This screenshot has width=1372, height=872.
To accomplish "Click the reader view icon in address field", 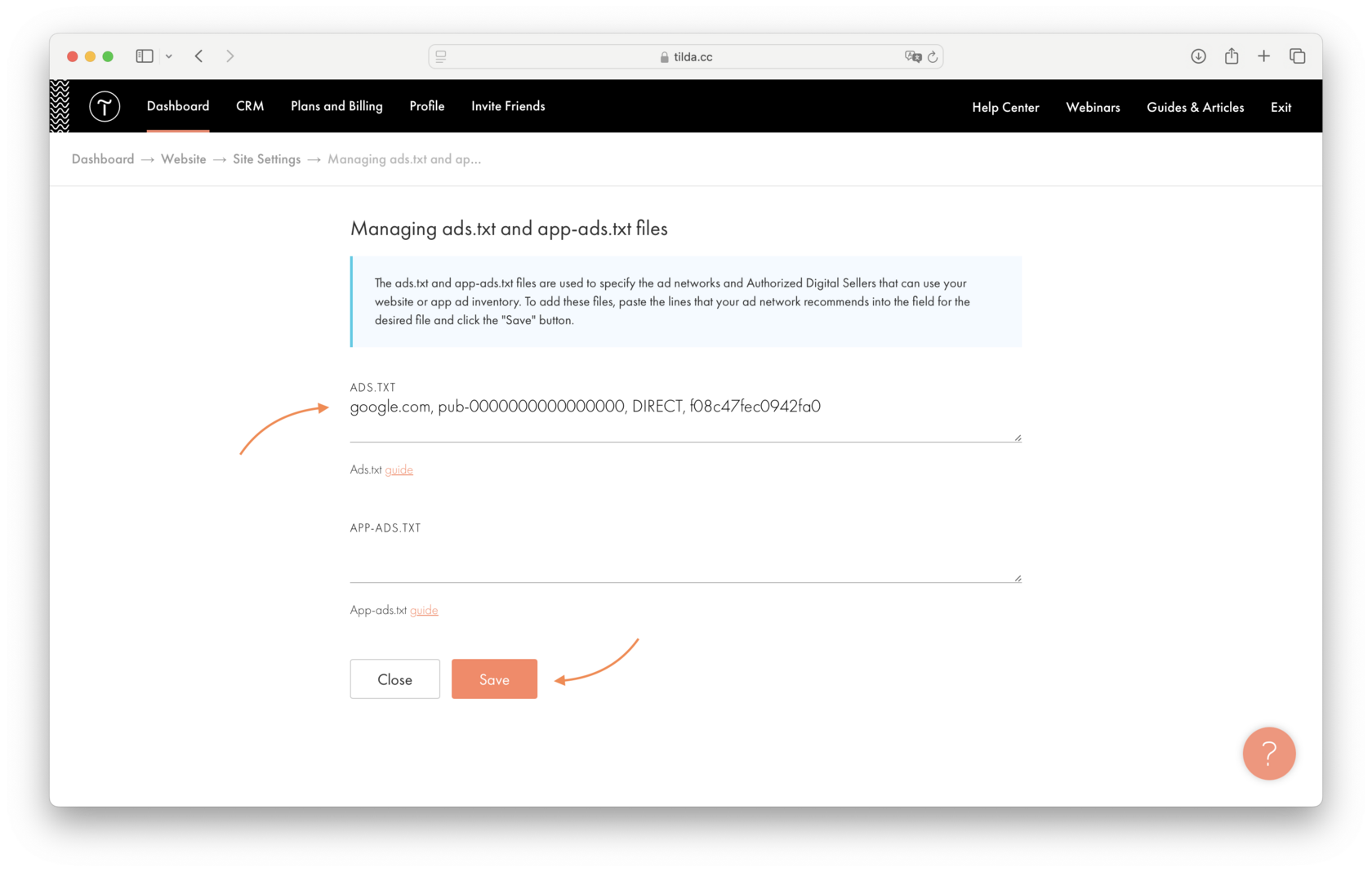I will [441, 56].
